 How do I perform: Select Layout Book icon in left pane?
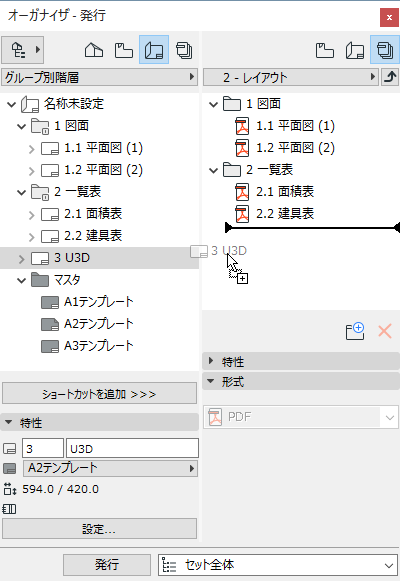[x=154, y=50]
